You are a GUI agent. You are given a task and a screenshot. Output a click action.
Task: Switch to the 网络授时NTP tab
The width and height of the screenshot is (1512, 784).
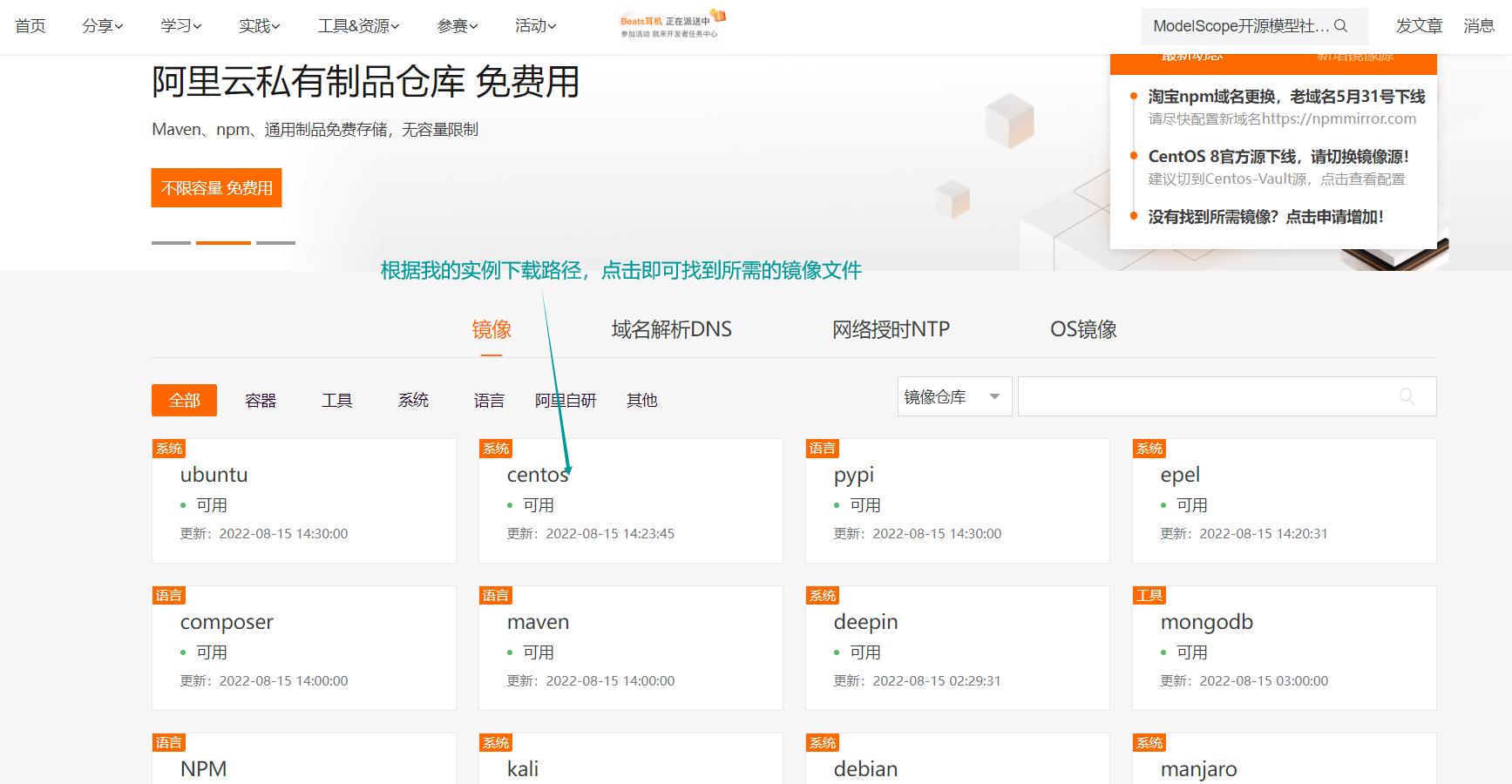[891, 329]
